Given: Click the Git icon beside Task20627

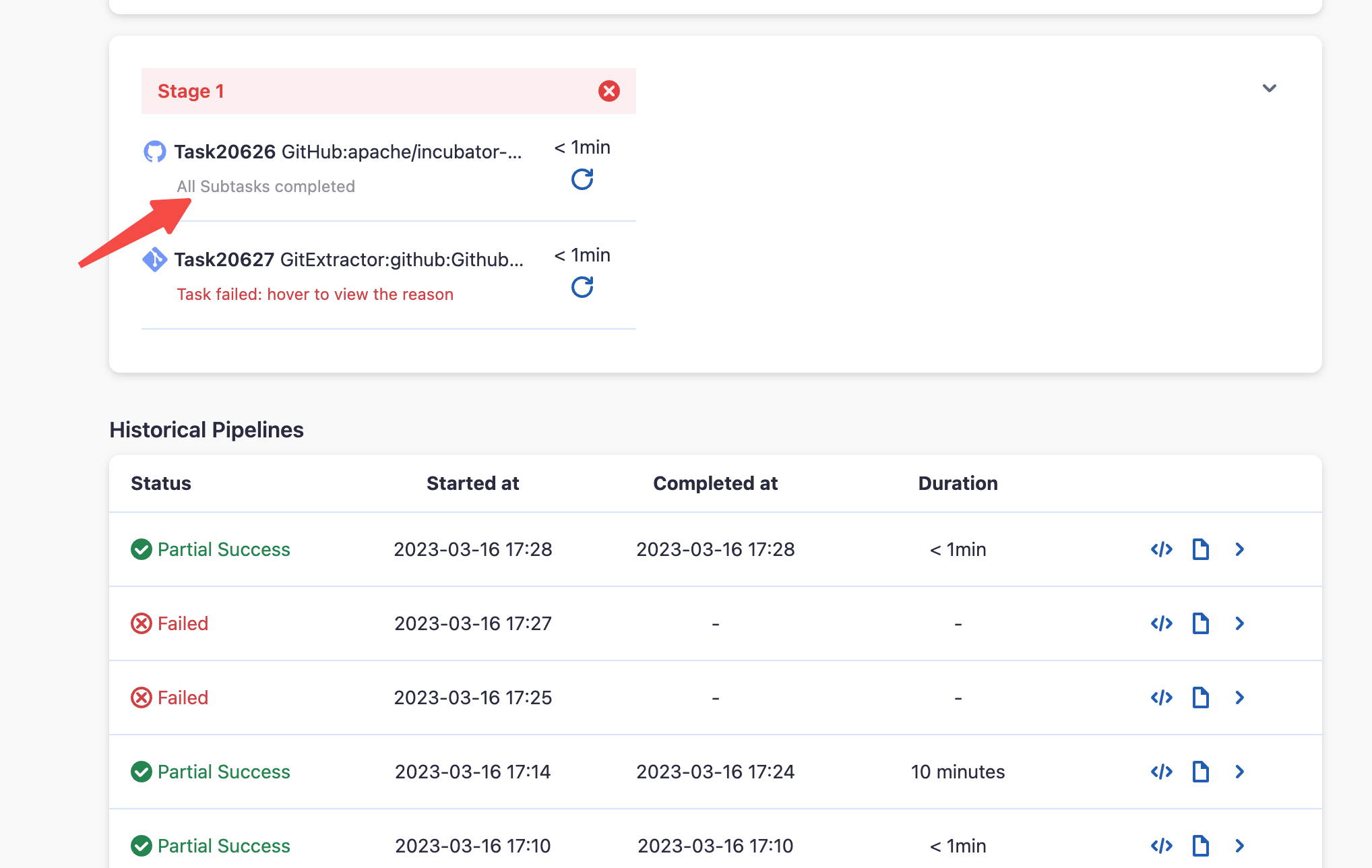Looking at the screenshot, I should click(155, 259).
